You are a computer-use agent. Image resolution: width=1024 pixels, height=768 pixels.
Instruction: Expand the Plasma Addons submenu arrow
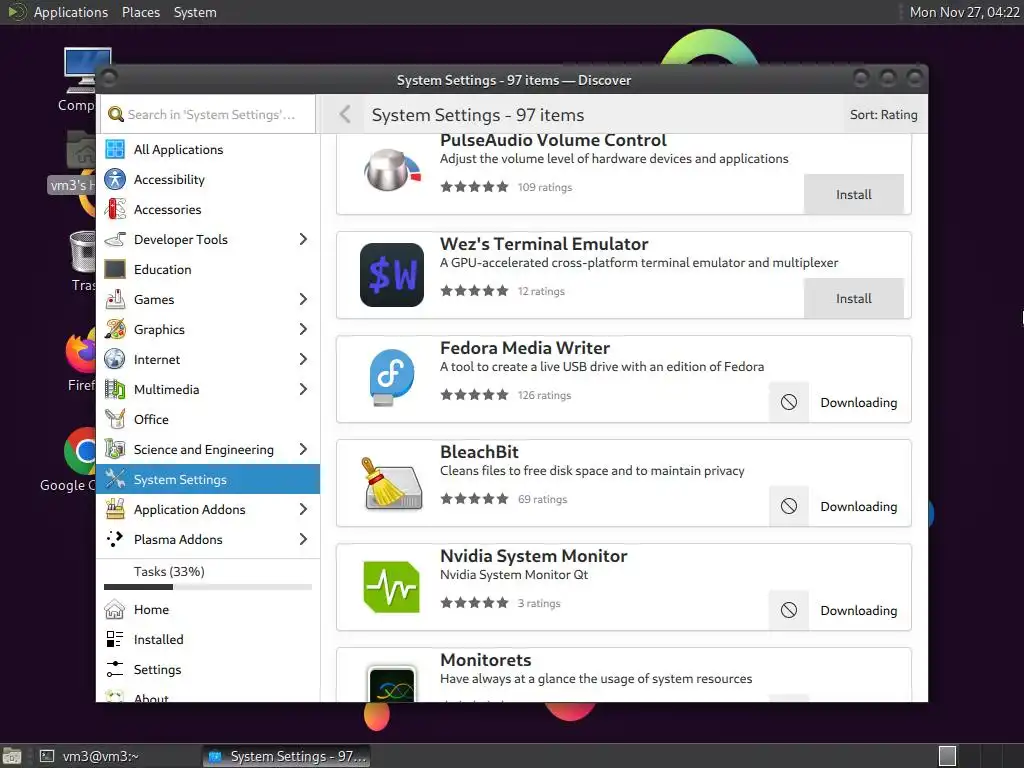pyautogui.click(x=303, y=539)
